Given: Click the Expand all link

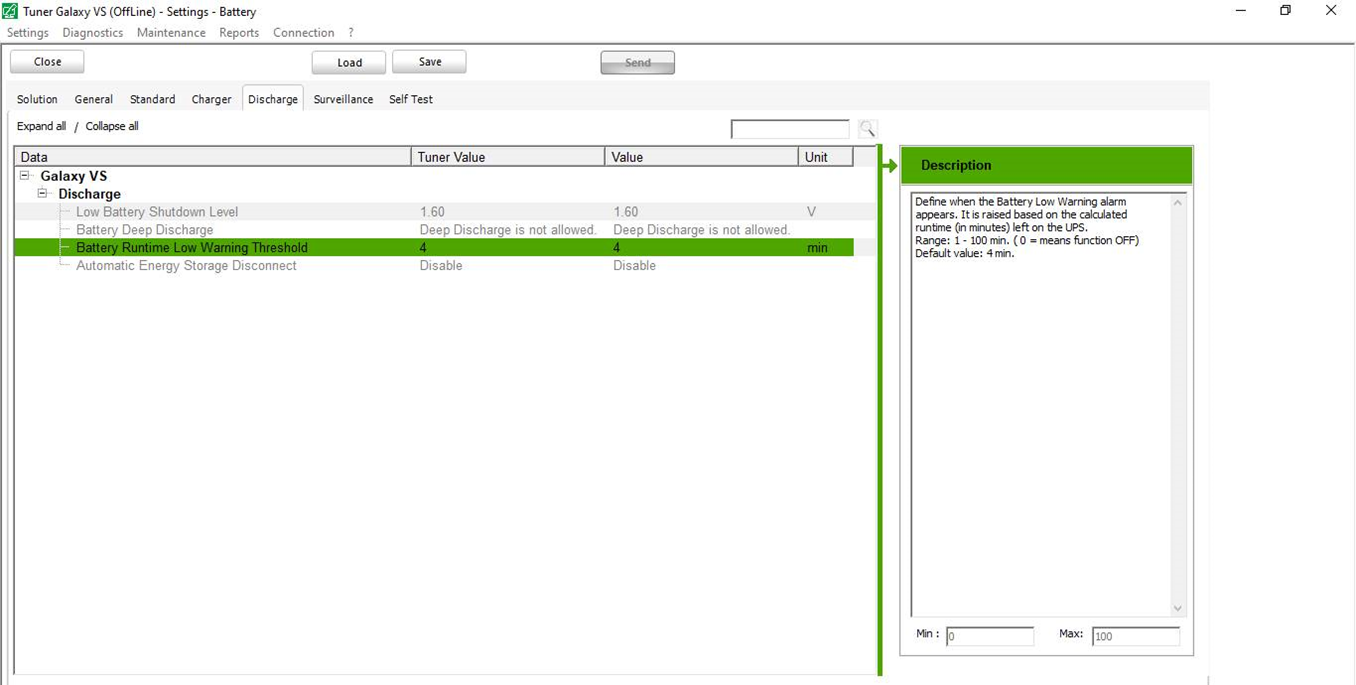Looking at the screenshot, I should click(41, 127).
